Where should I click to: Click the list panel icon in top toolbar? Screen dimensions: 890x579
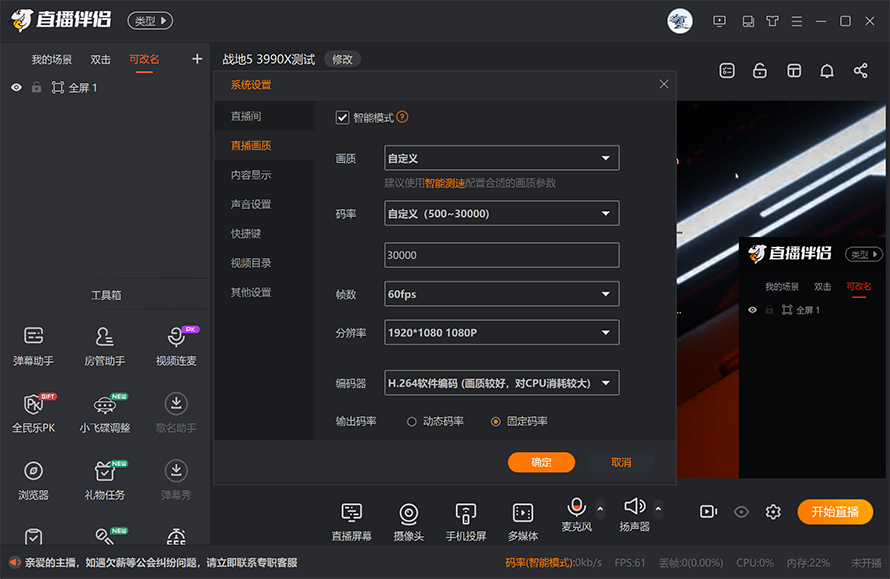727,70
